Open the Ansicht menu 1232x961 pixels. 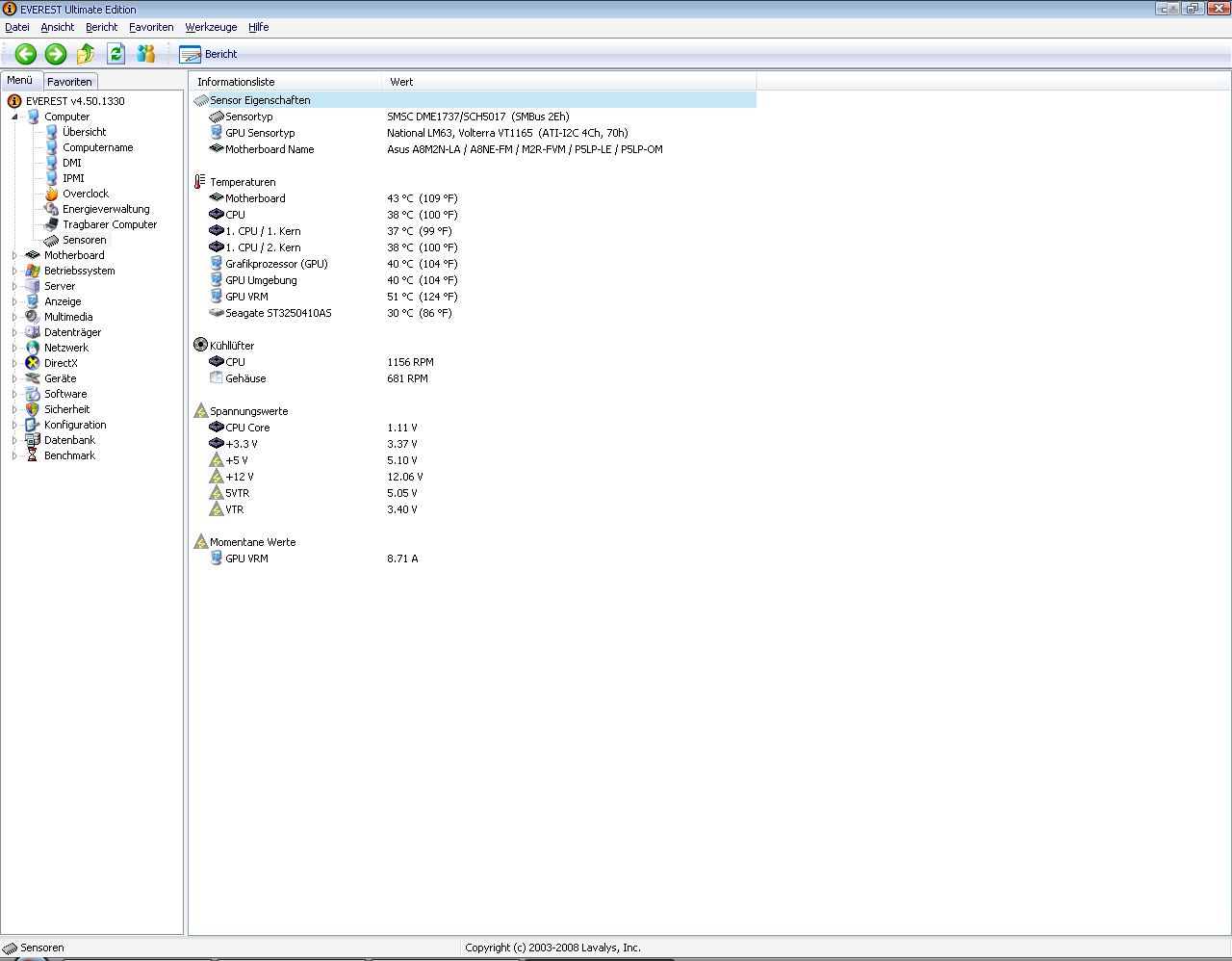(x=58, y=27)
